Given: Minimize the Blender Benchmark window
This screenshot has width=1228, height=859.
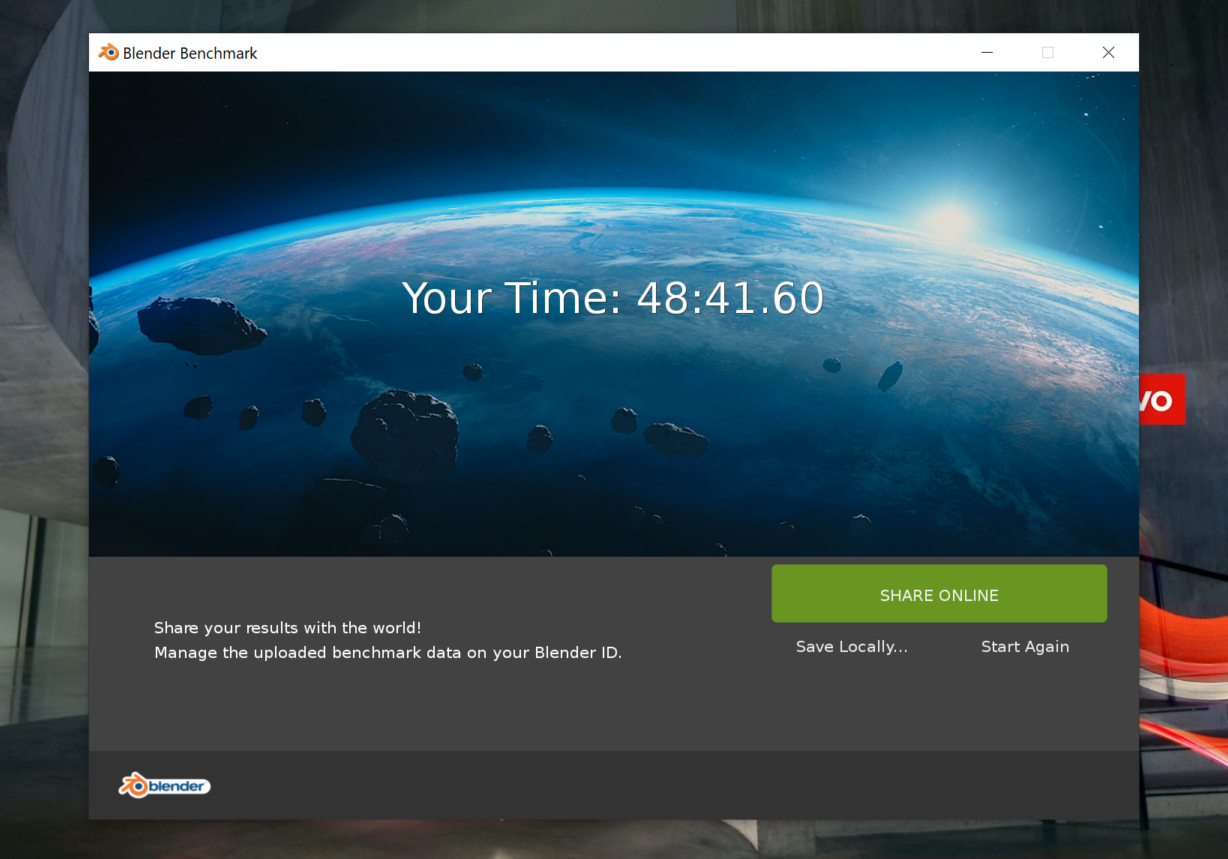Looking at the screenshot, I should 987,53.
